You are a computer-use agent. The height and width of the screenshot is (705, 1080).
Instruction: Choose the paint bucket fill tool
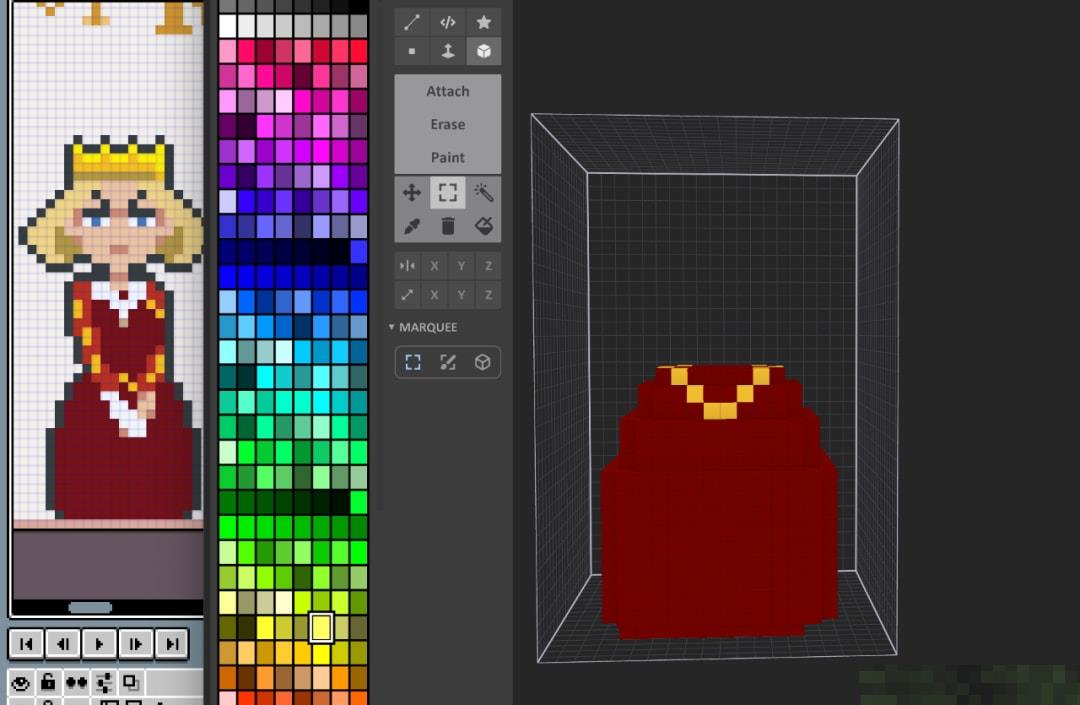point(484,226)
